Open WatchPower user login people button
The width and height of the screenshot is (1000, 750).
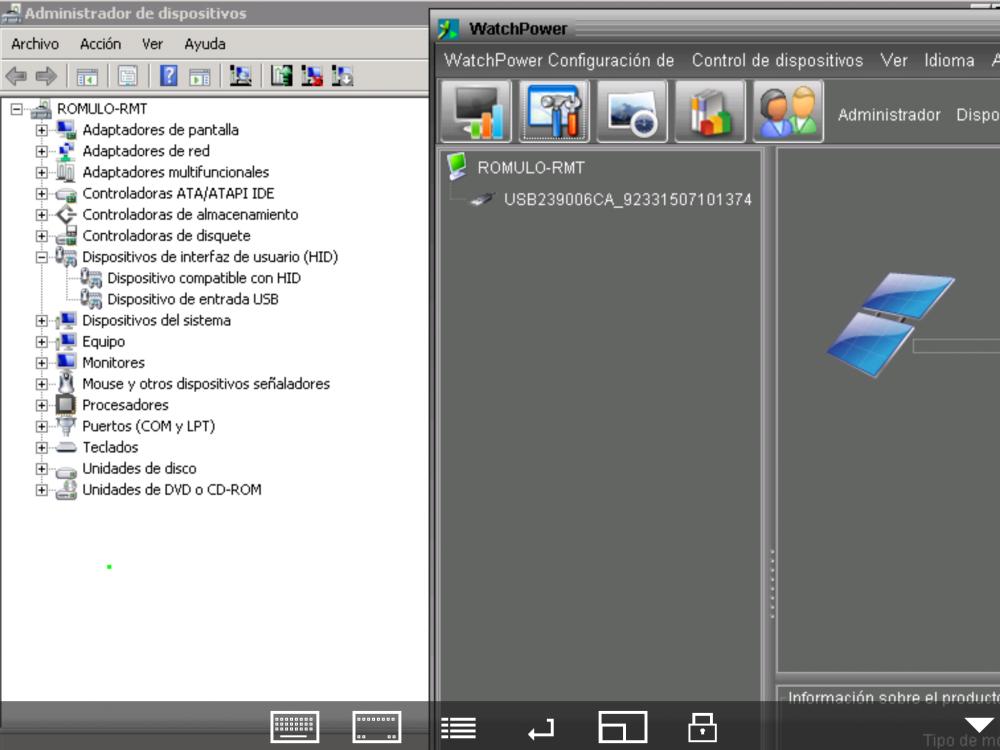[788, 111]
